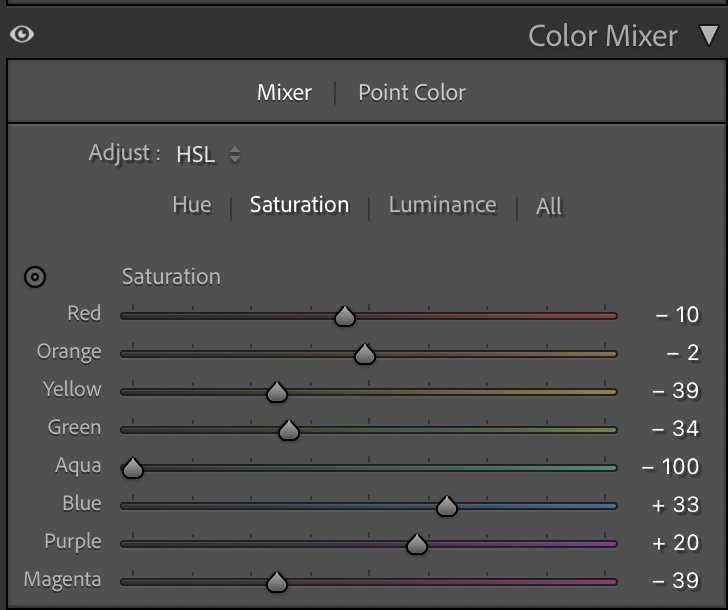Select the All tab

(549, 206)
